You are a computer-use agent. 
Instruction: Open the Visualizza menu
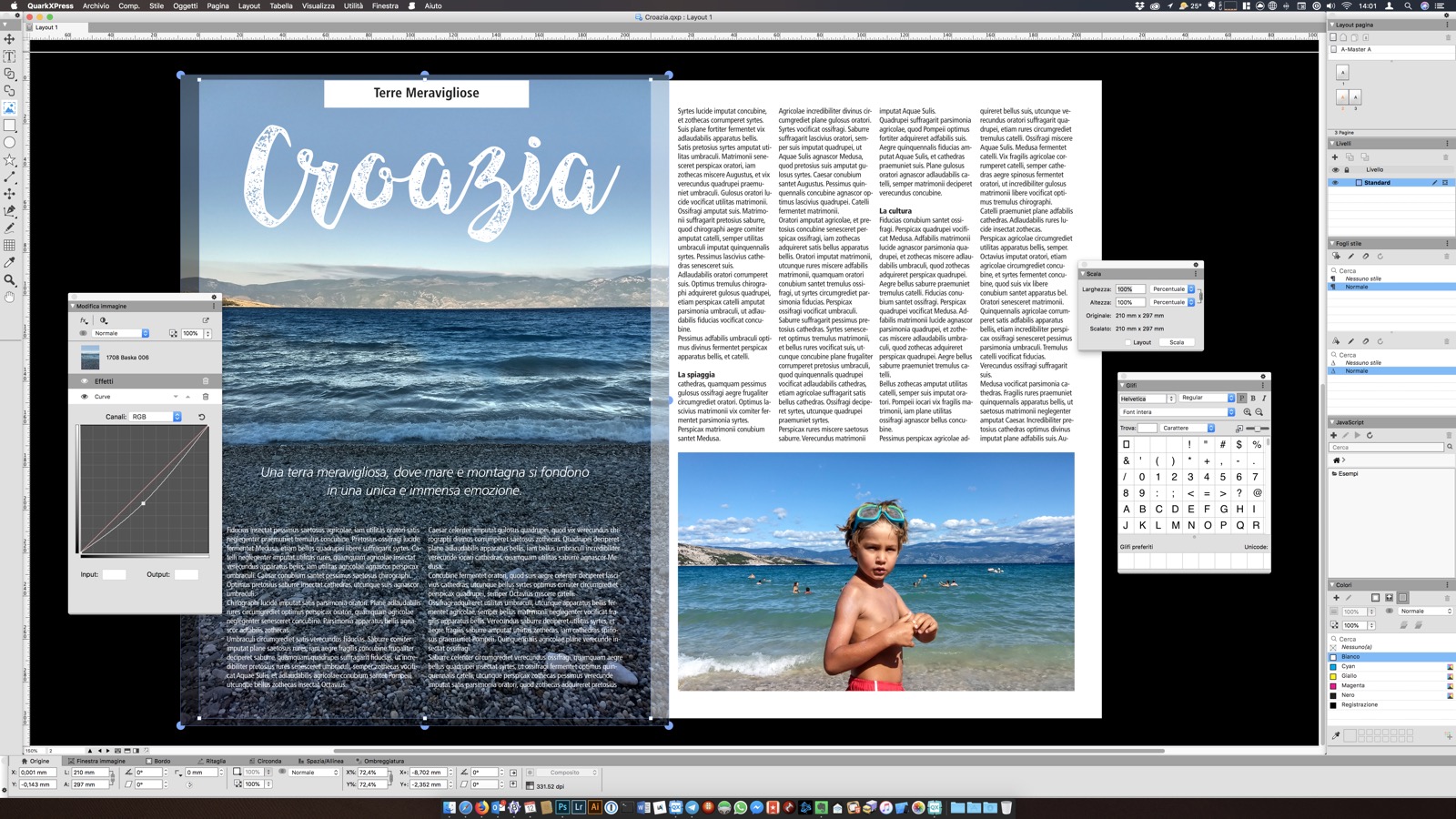318,5
